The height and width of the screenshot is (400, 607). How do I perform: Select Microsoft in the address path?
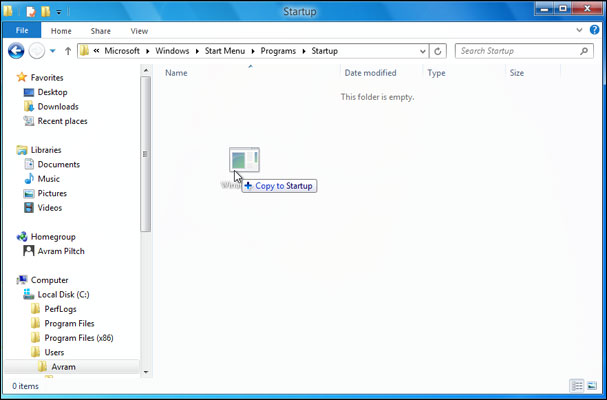coord(122,51)
